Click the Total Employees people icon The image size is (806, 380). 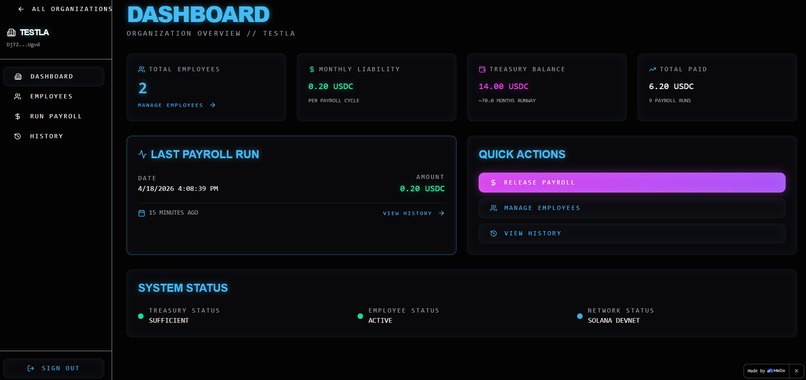[141, 69]
